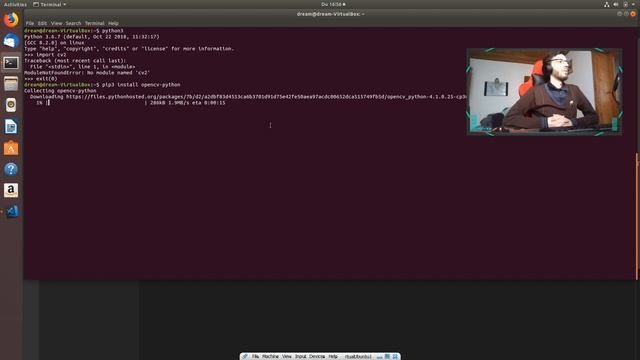Open VirtualBox mini toolbar Help menu
This screenshot has height=360, width=640.
(x=333, y=356)
